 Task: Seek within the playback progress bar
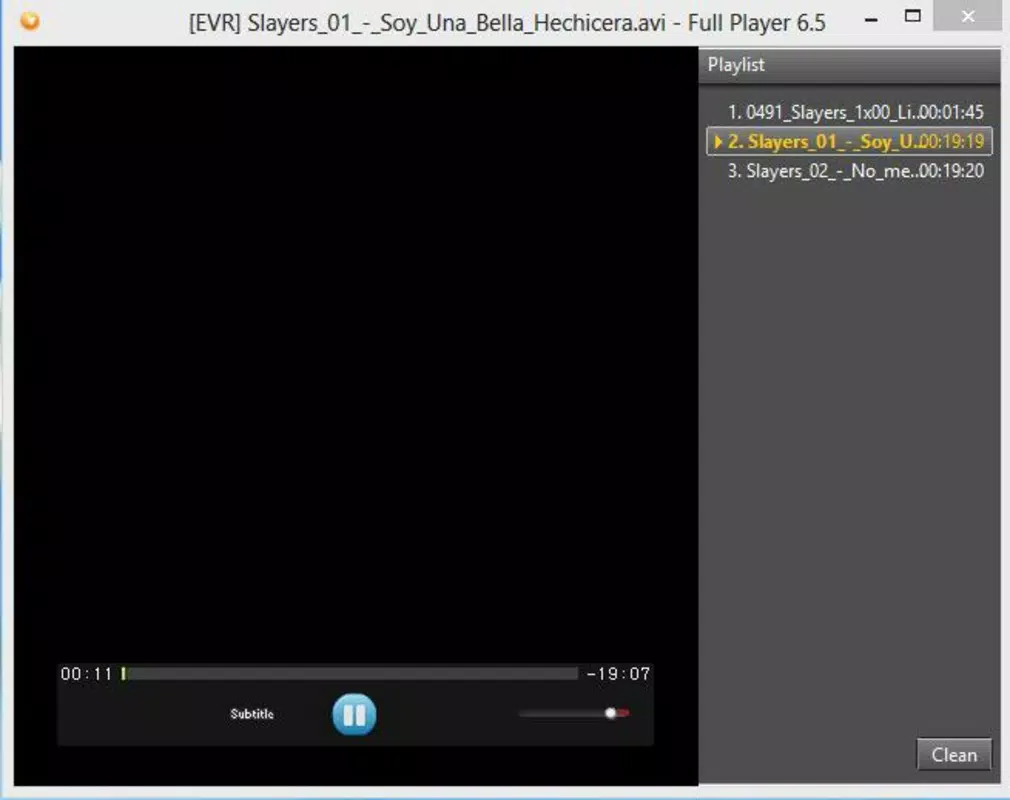350,674
